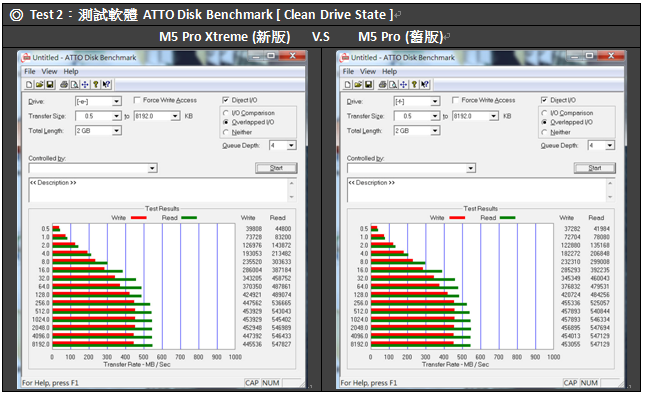Image resolution: width=645 pixels, height=397 pixels.
Task: Open Total Length 2 GB dropdown, left window
Action: coord(116,131)
